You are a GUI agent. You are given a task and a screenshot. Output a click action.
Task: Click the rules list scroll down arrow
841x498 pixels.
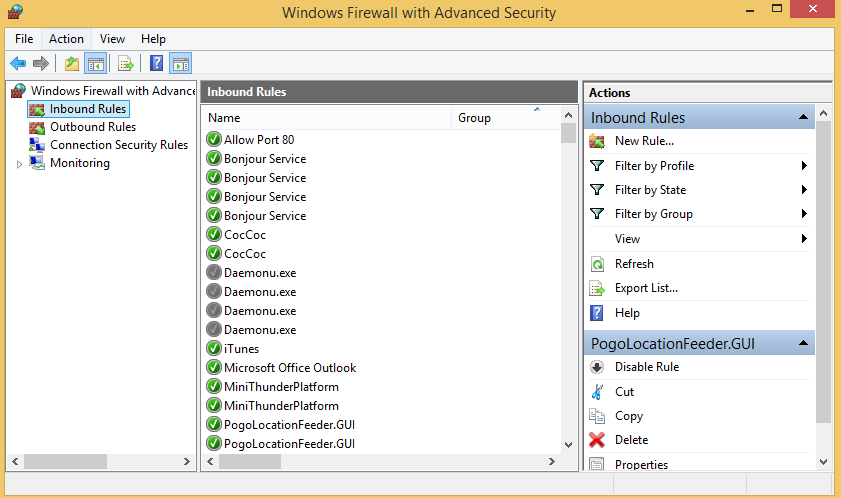click(x=569, y=445)
